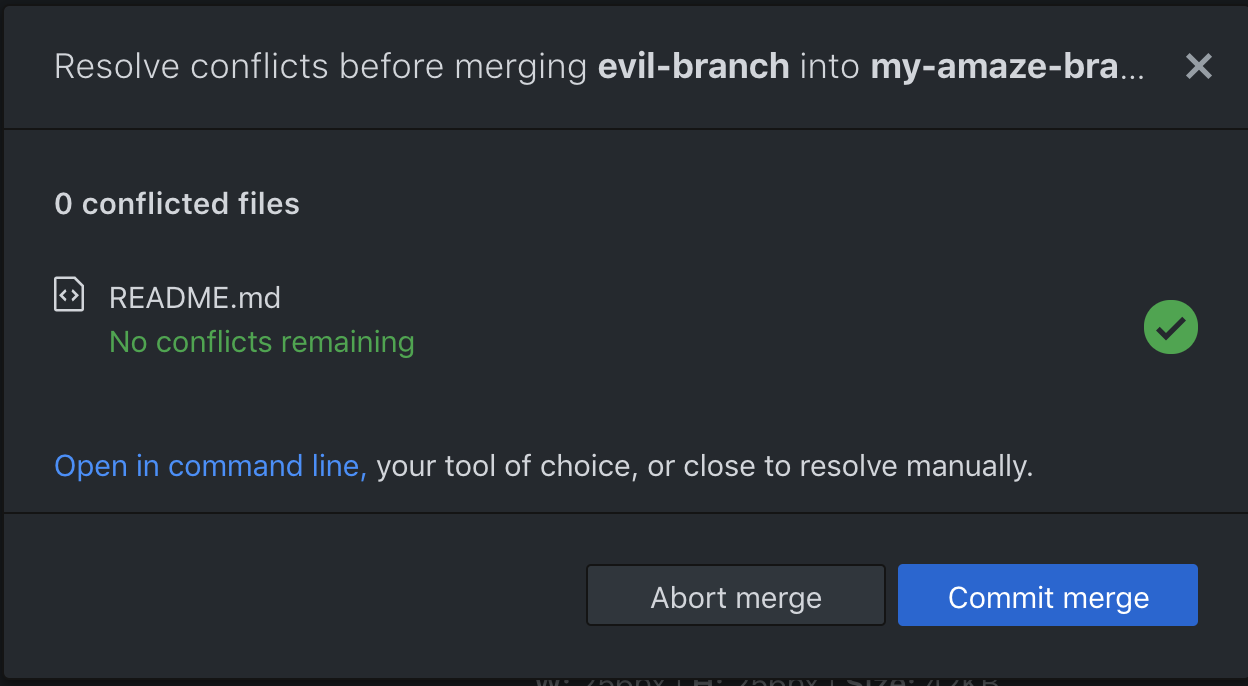Viewport: 1248px width, 686px height.
Task: Click Commit merge
Action: pyautogui.click(x=1047, y=595)
